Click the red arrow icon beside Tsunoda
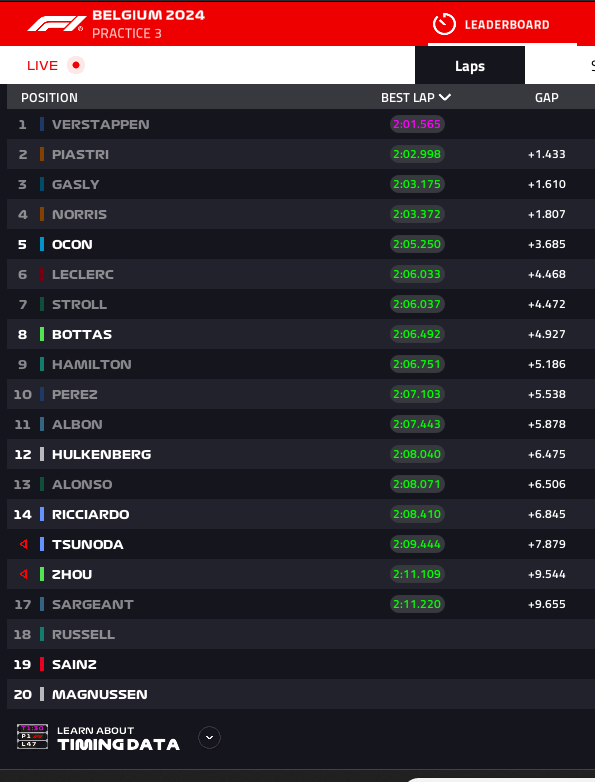The height and width of the screenshot is (782, 595). tap(23, 544)
